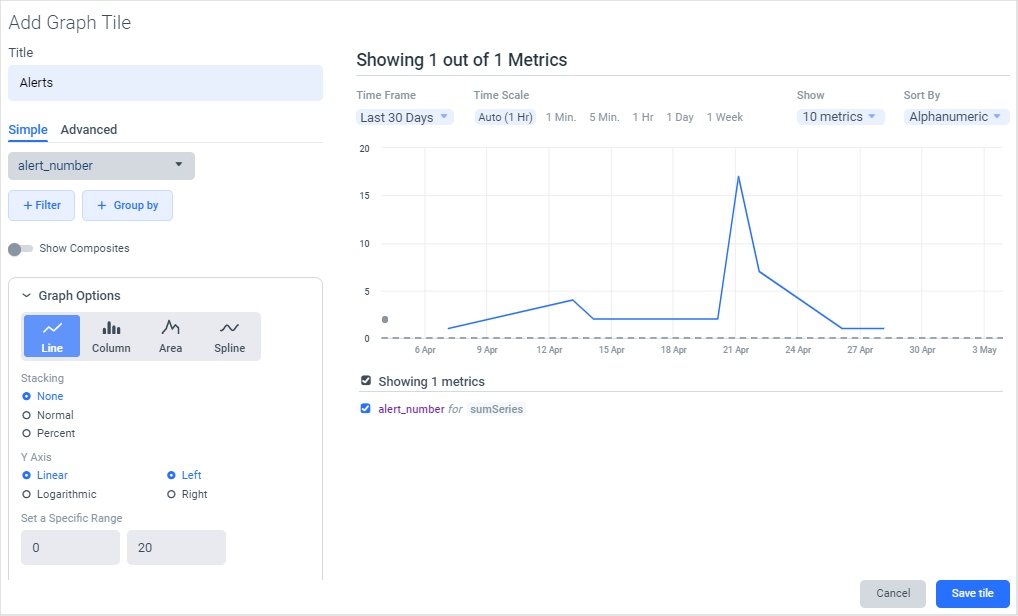The image size is (1018, 616).
Task: Switch to the Advanced tab
Action: click(89, 130)
